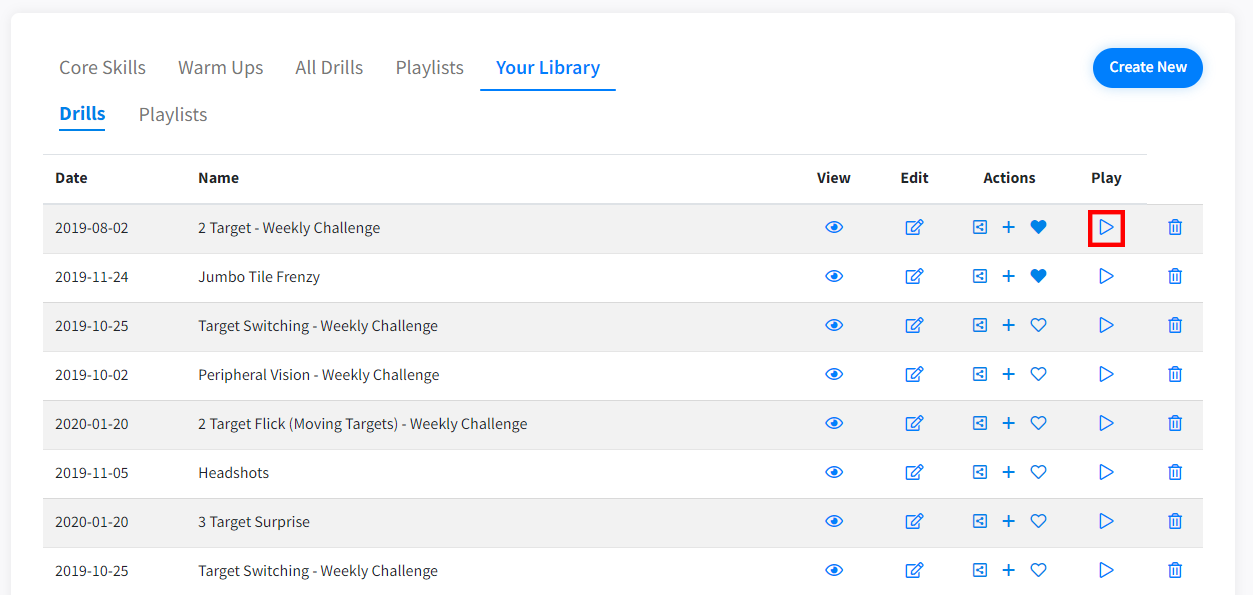Select the Playlists sub-tab under Your Library
This screenshot has height=595, width=1253.
pos(173,115)
